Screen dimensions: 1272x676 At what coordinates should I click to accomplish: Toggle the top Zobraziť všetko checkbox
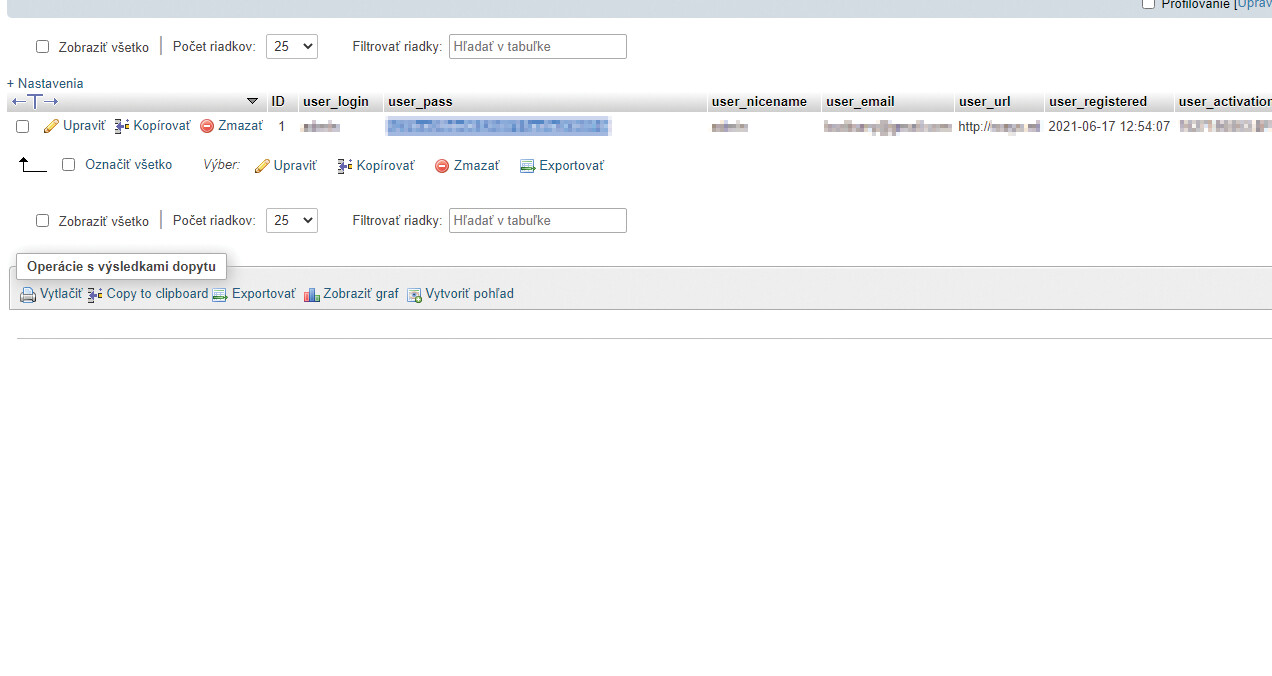point(42,47)
